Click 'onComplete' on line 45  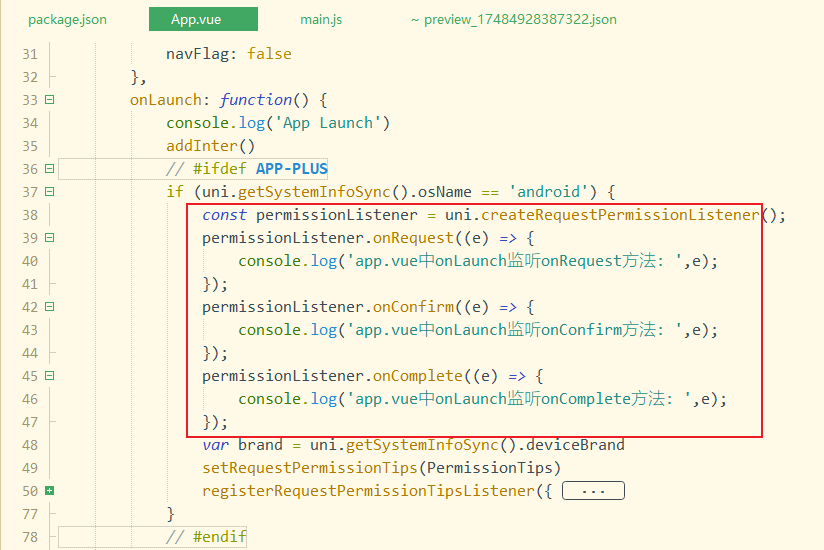click(418, 376)
